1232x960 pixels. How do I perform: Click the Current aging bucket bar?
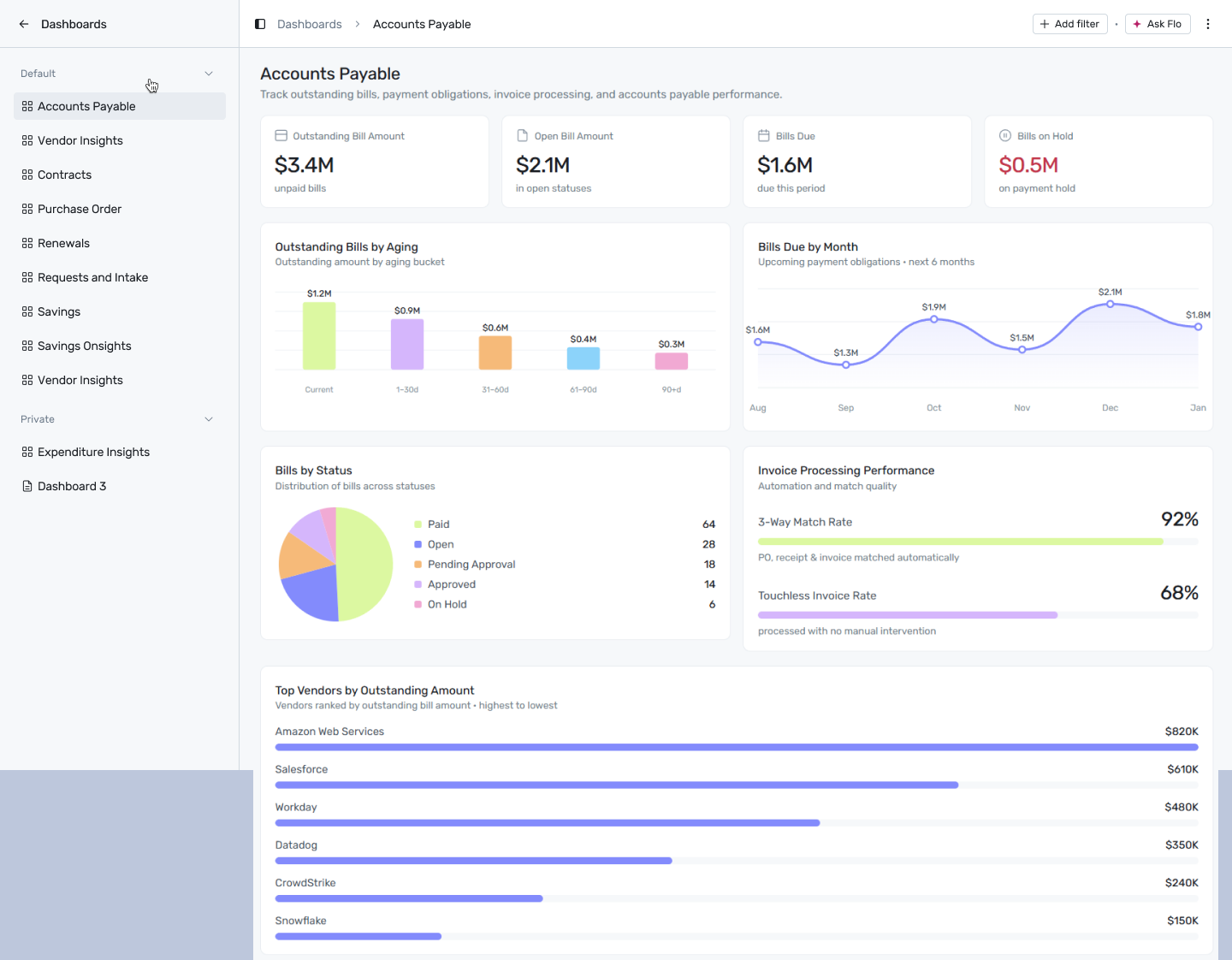(319, 335)
